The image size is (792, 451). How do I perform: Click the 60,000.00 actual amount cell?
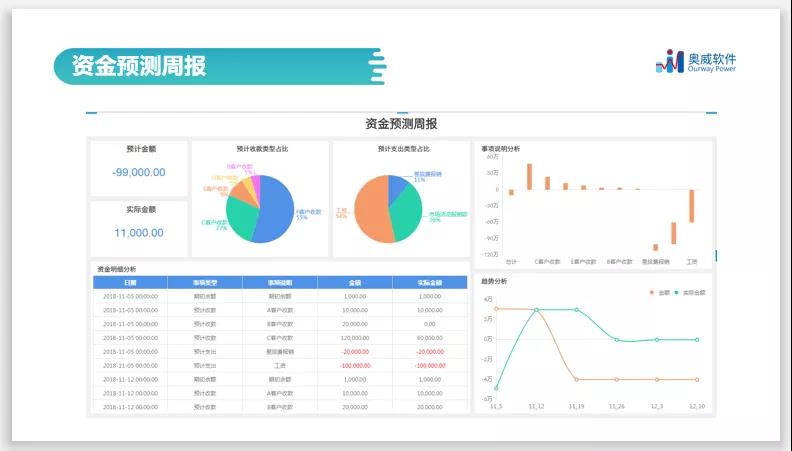pos(430,338)
